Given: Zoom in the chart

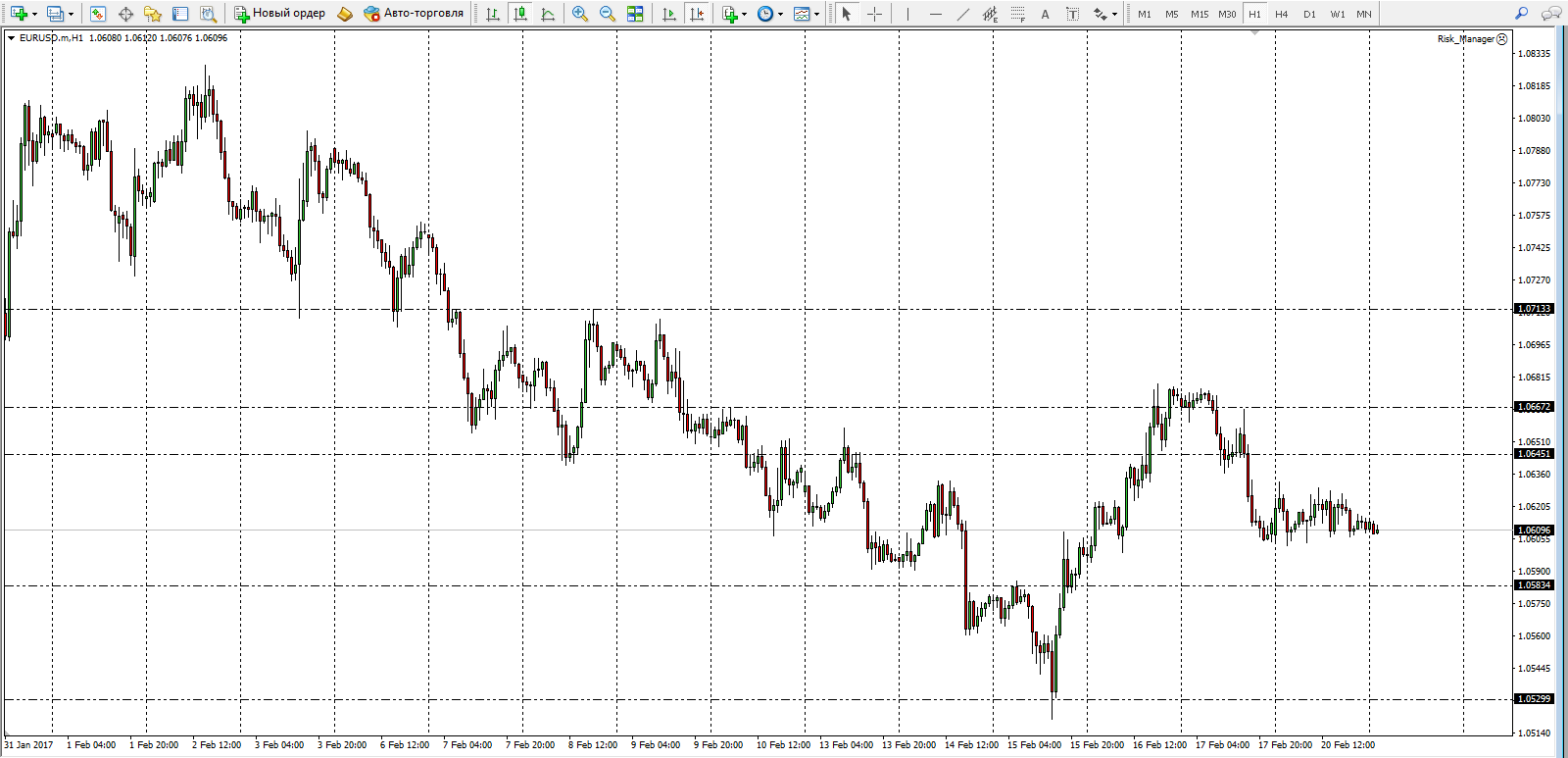Looking at the screenshot, I should pos(580,14).
